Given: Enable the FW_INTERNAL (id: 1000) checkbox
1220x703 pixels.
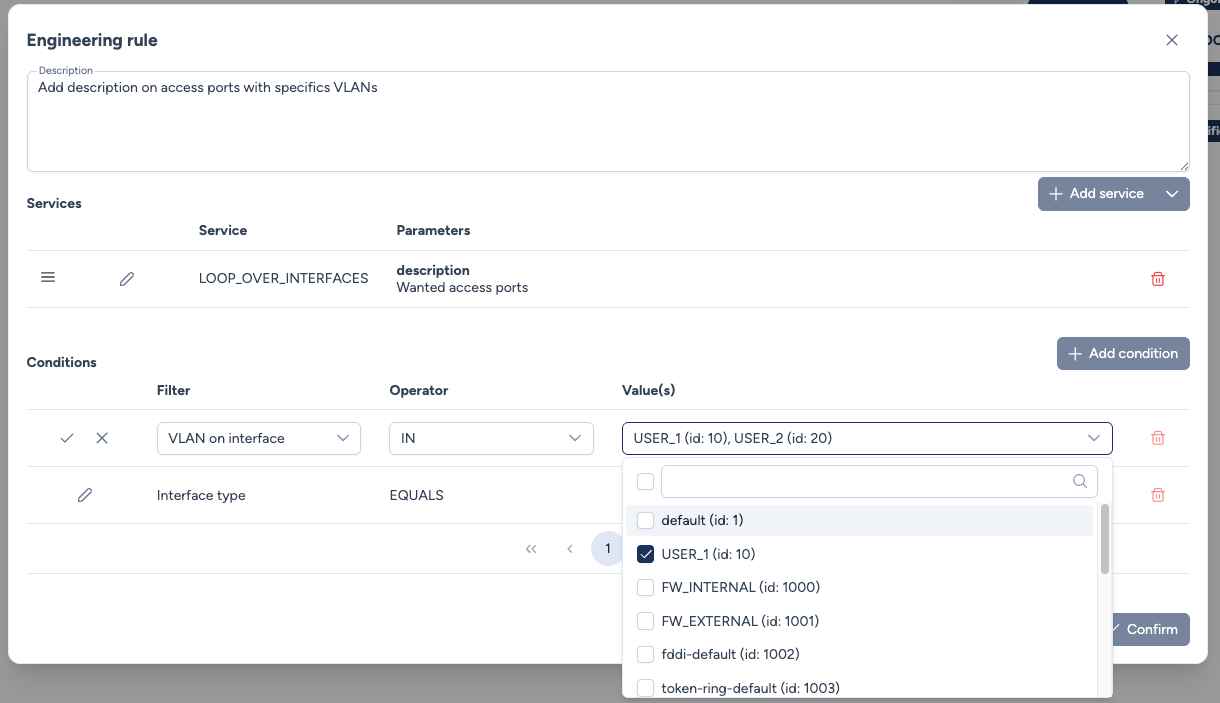Looking at the screenshot, I should pyautogui.click(x=646, y=587).
